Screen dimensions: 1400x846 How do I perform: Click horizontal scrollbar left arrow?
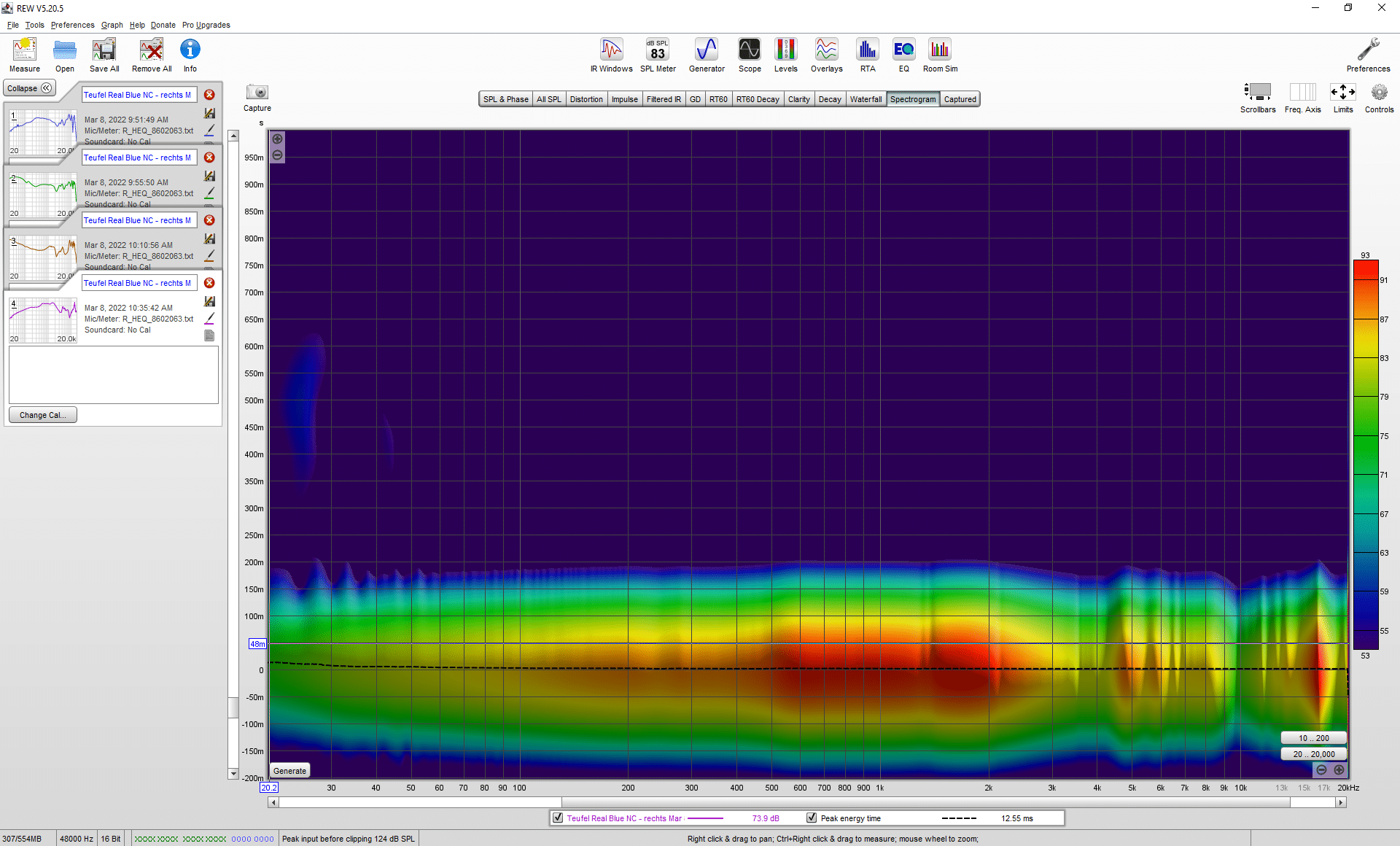[x=273, y=802]
